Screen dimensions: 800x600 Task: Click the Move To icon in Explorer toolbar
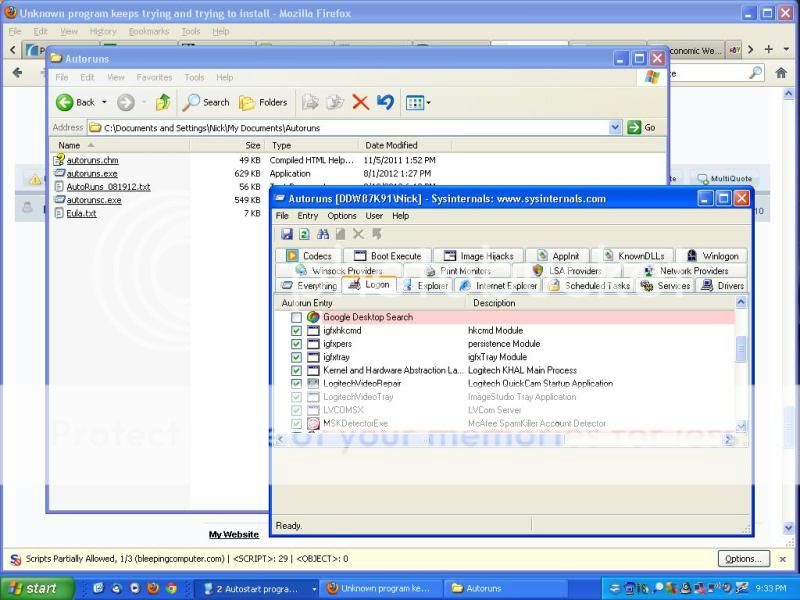pos(310,103)
